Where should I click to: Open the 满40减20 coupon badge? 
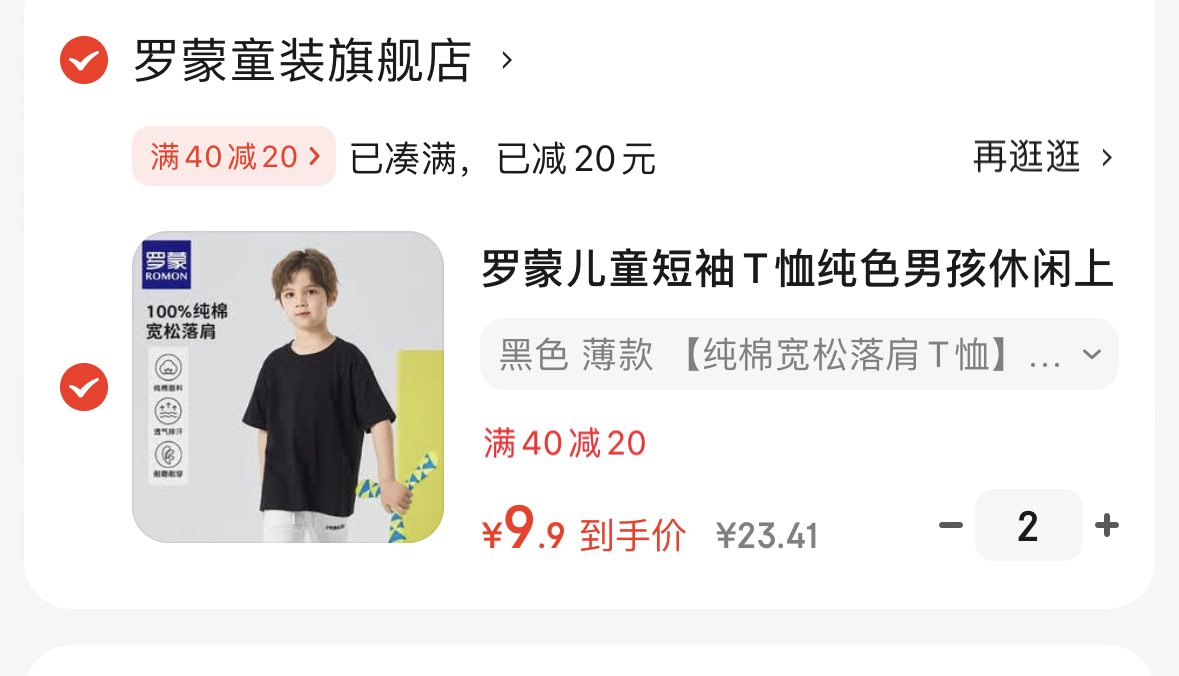[x=234, y=156]
